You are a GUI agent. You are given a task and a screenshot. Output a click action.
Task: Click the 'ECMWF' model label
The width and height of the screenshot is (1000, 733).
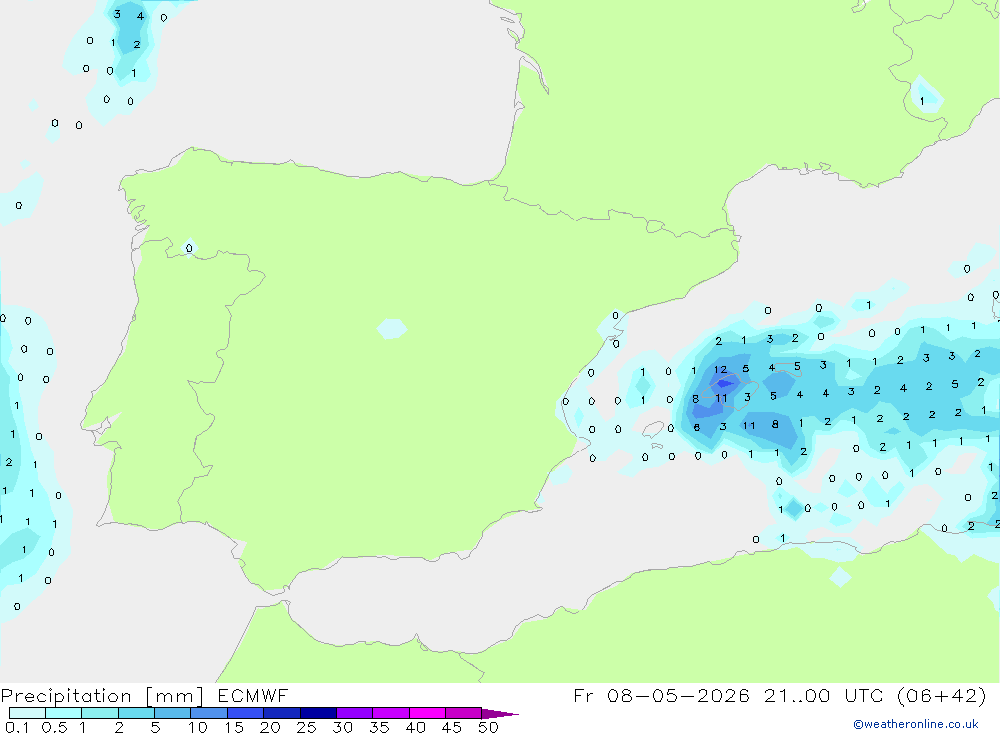pos(253,695)
